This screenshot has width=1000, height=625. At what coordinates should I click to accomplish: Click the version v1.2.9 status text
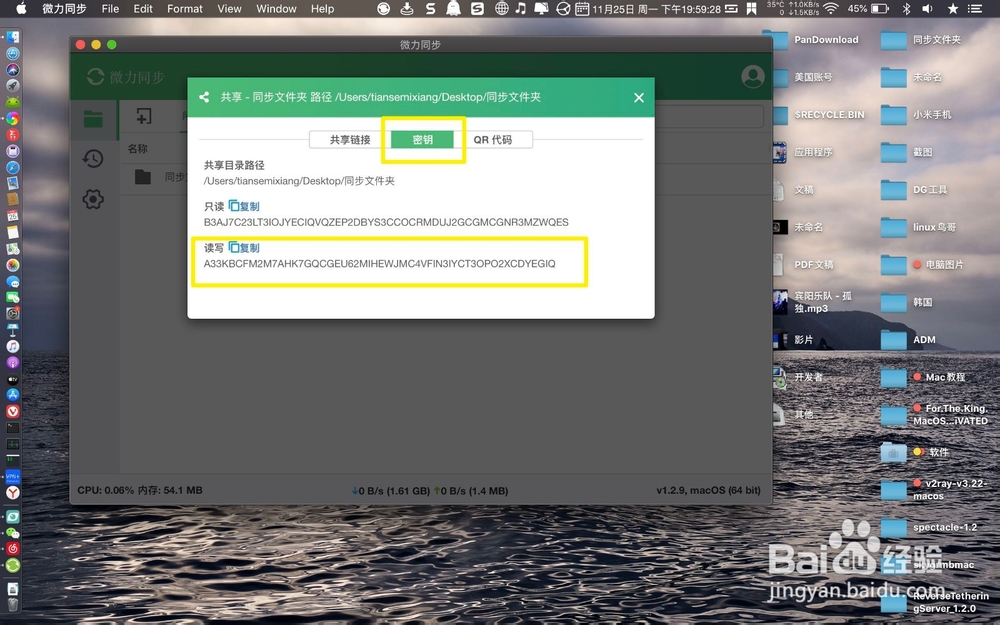[708, 490]
